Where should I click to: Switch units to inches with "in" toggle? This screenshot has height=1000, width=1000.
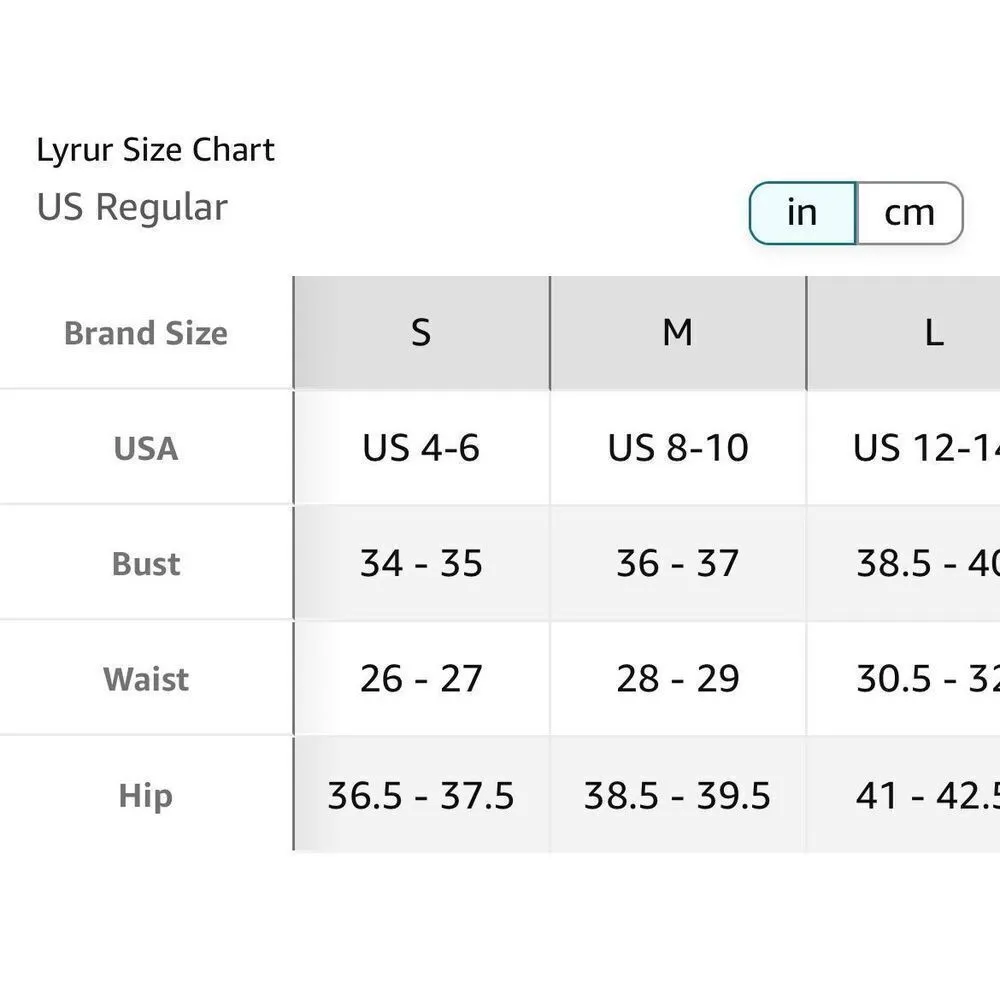click(802, 213)
